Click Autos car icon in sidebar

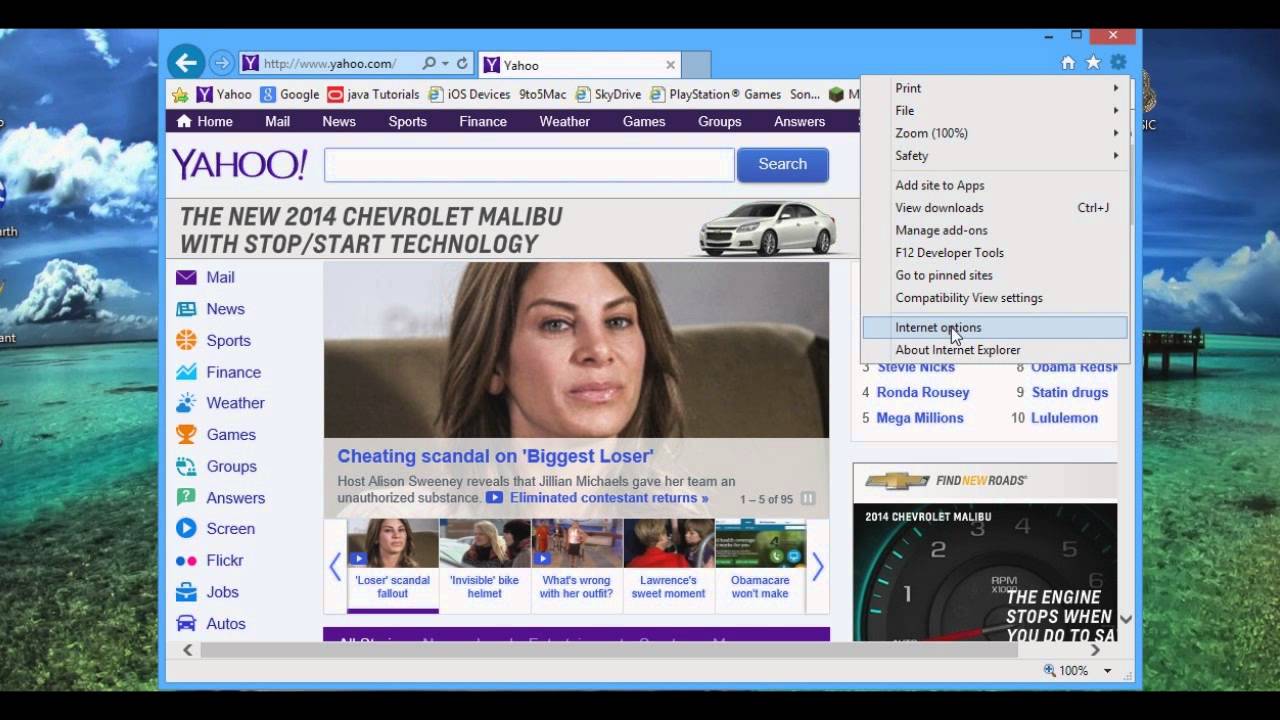click(186, 623)
